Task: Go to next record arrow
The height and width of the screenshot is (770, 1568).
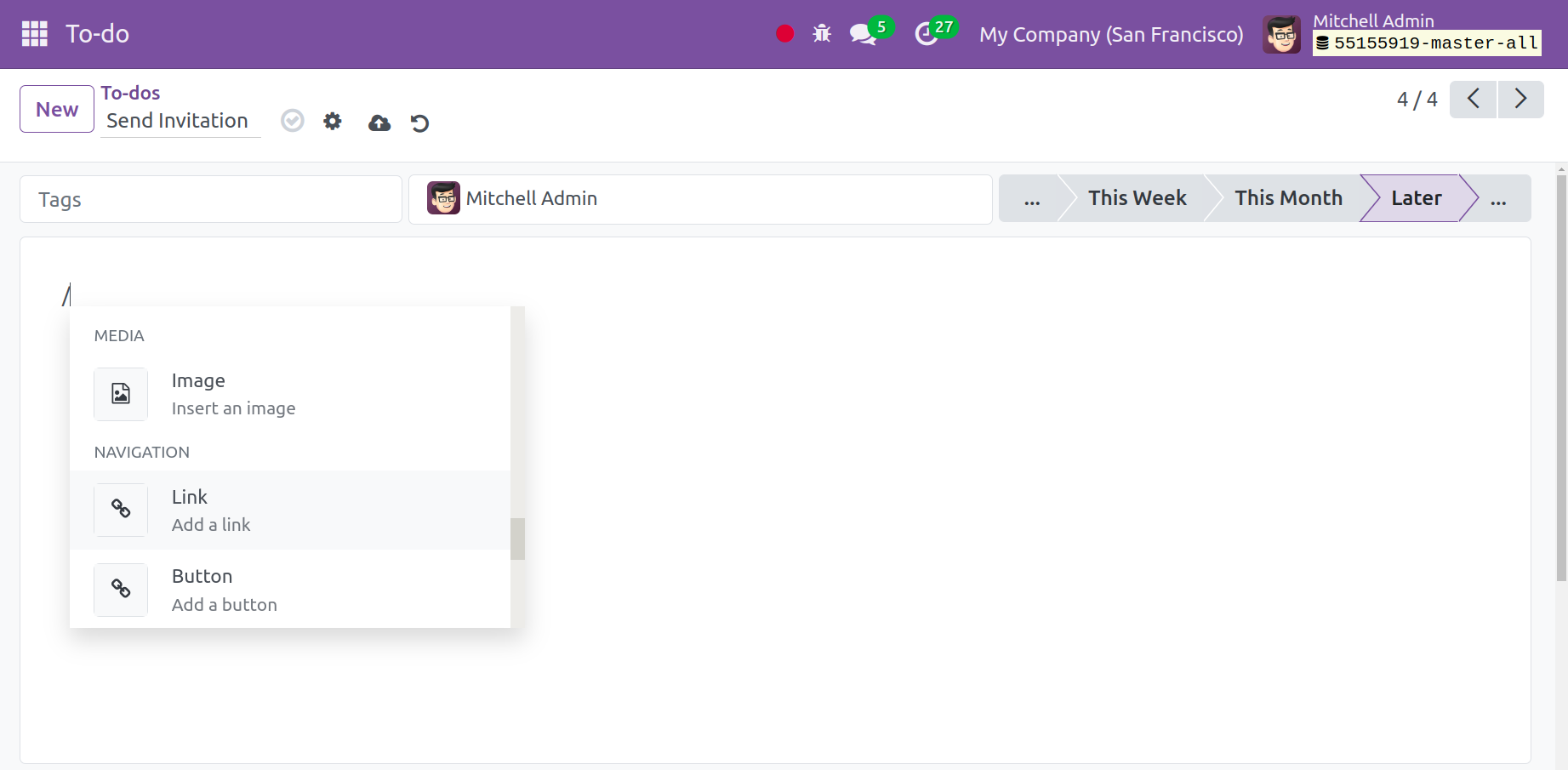Action: 1520,100
